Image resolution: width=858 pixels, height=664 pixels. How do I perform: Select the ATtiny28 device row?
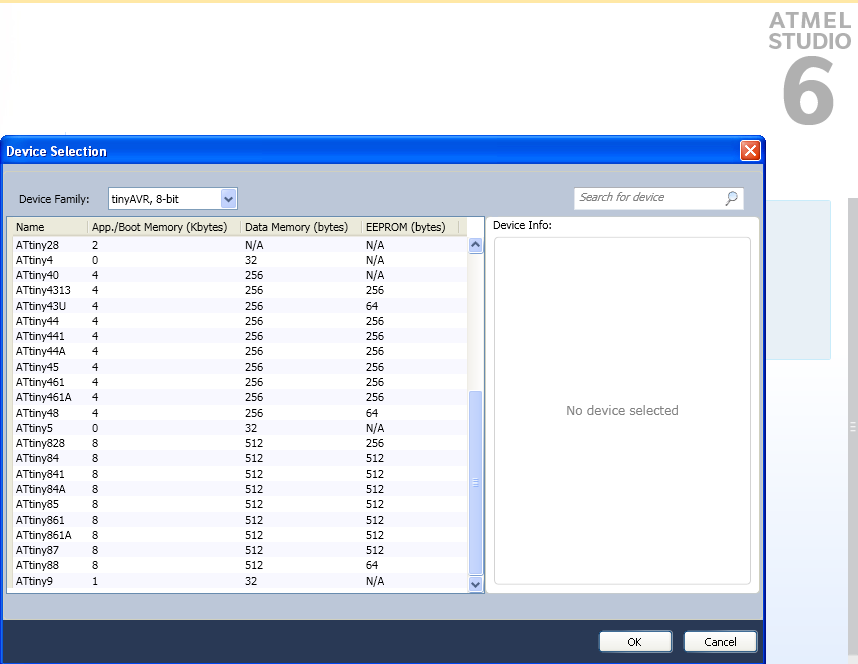pos(240,245)
